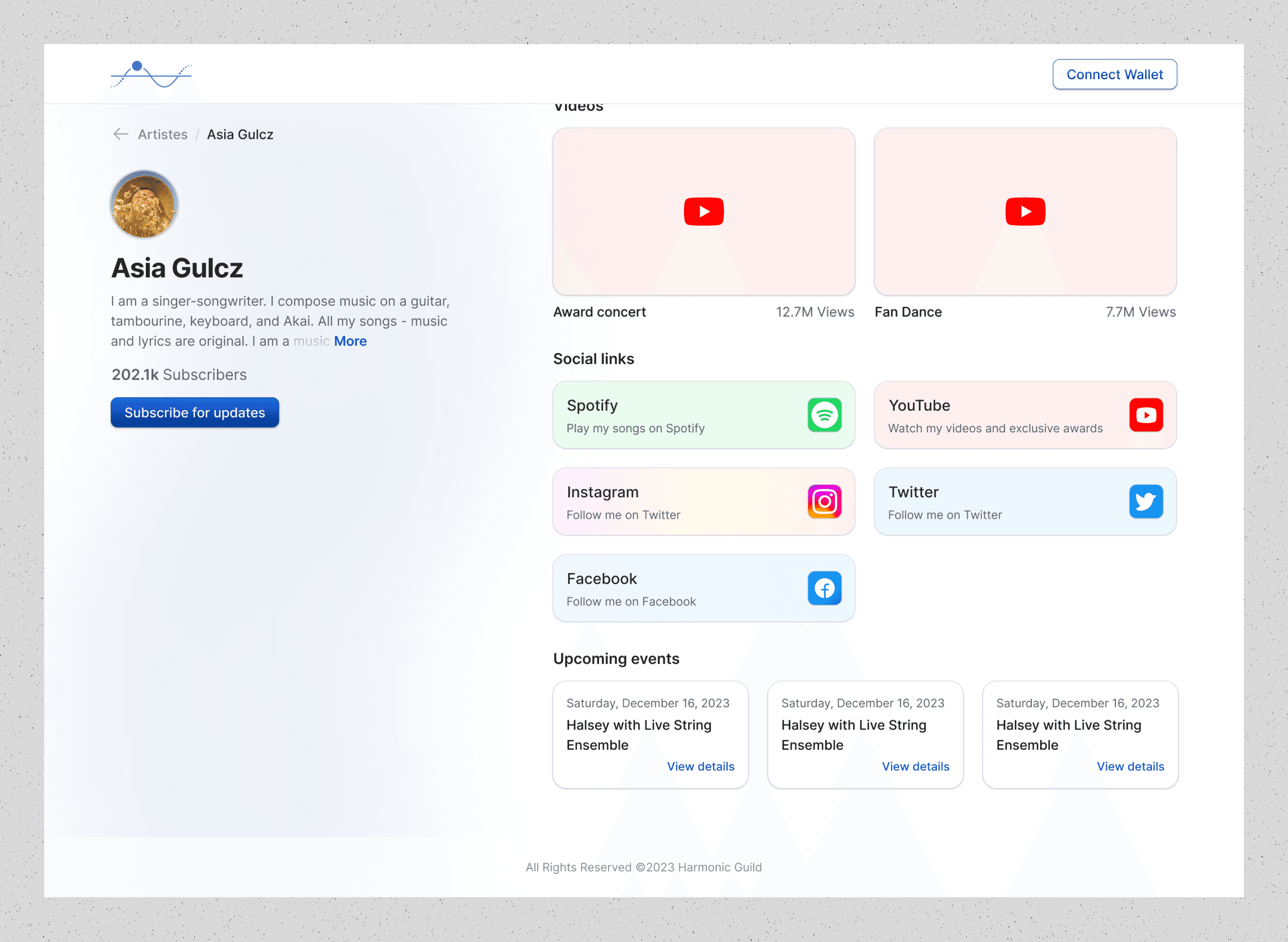Play the Award concert video
Screen dimensions: 1288x942
click(704, 212)
